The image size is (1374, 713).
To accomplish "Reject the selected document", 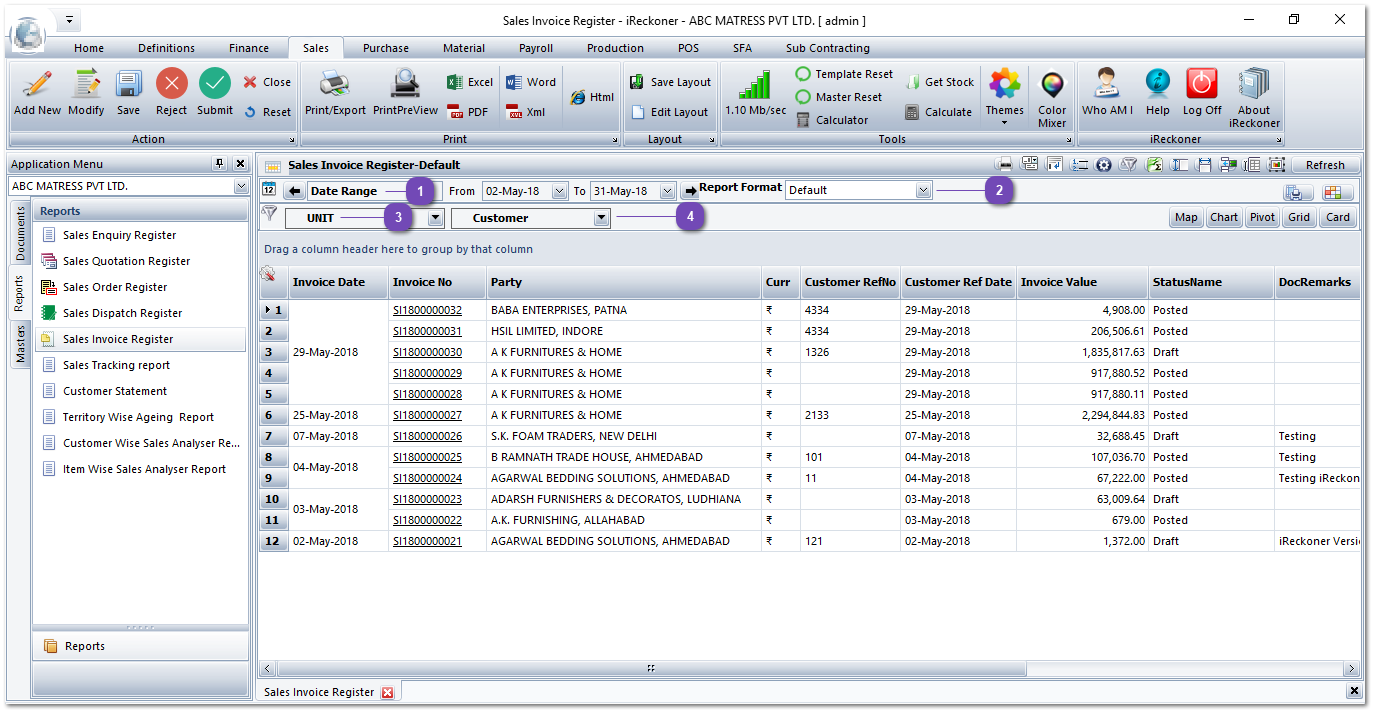I will (170, 95).
